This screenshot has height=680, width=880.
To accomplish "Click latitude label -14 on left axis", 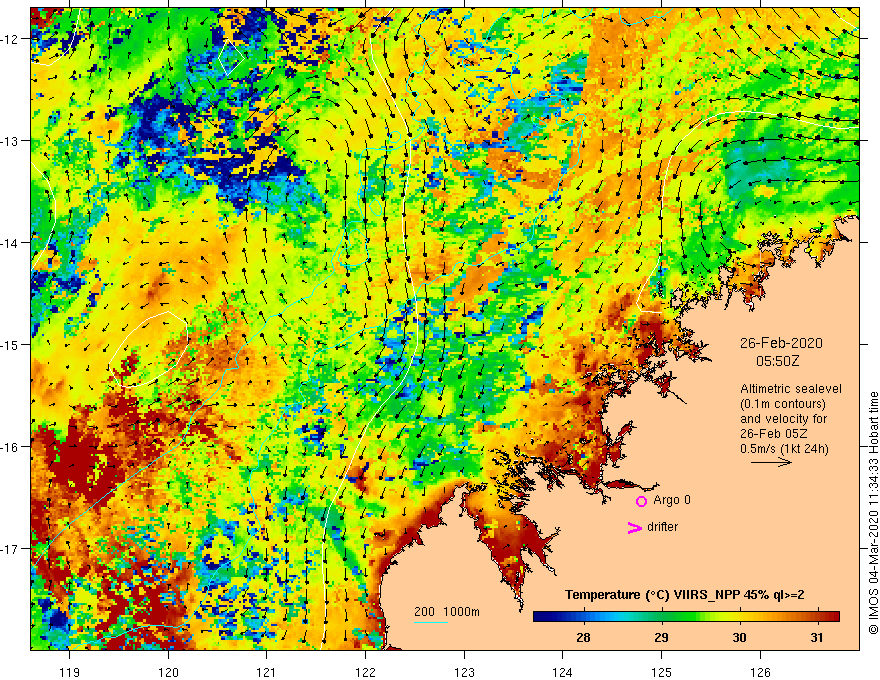I will pos(10,243).
